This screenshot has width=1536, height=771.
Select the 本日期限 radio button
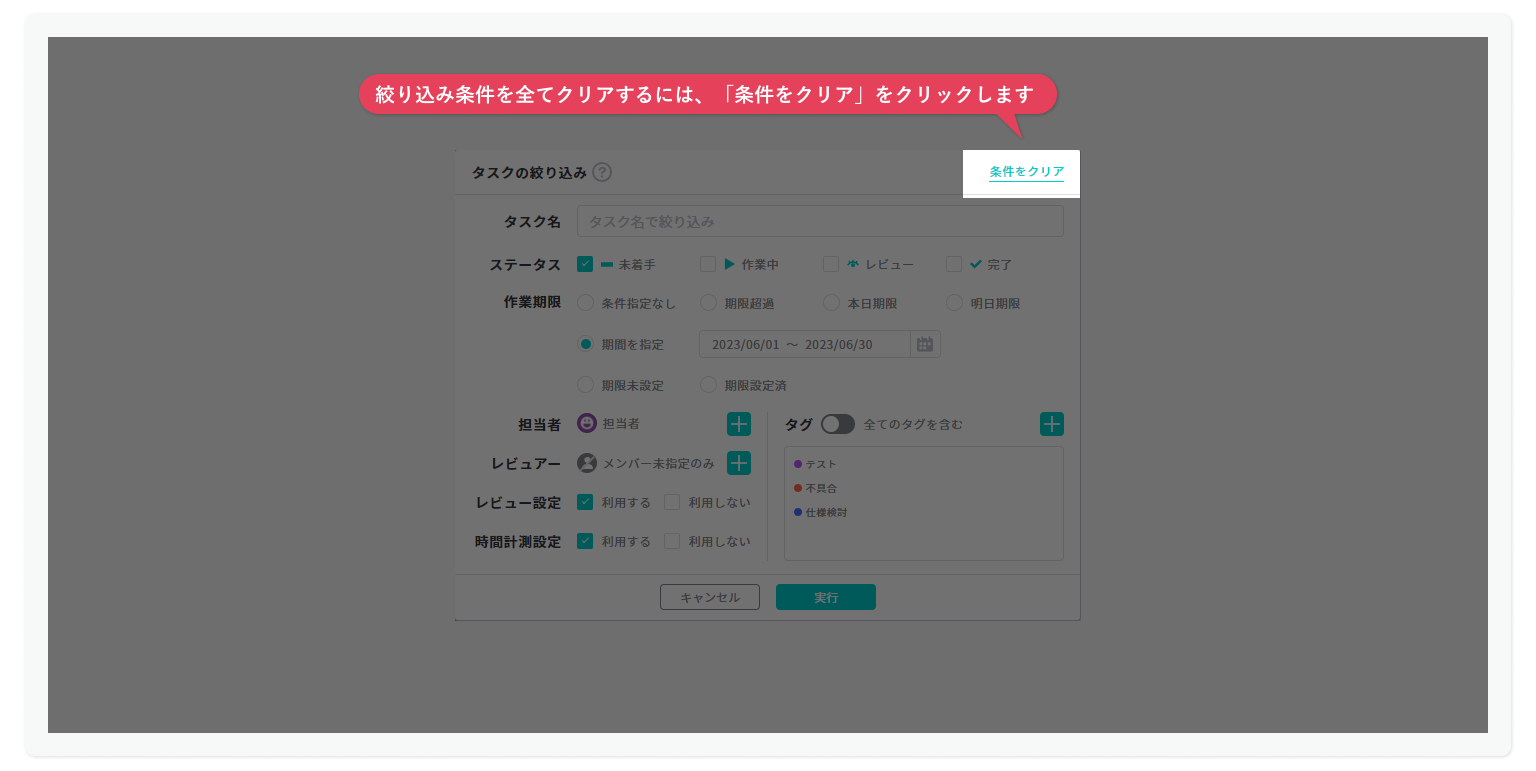(831, 303)
